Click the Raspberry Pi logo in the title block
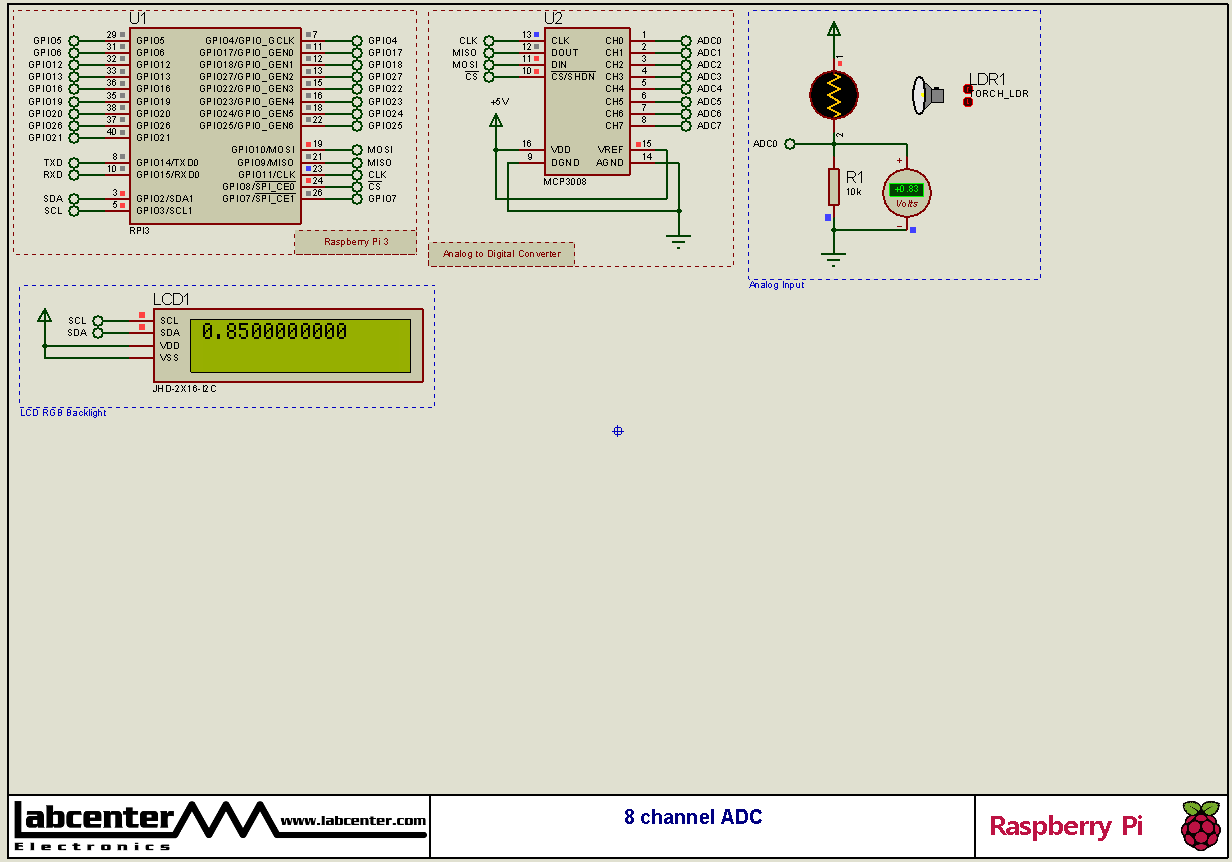 tap(1201, 827)
